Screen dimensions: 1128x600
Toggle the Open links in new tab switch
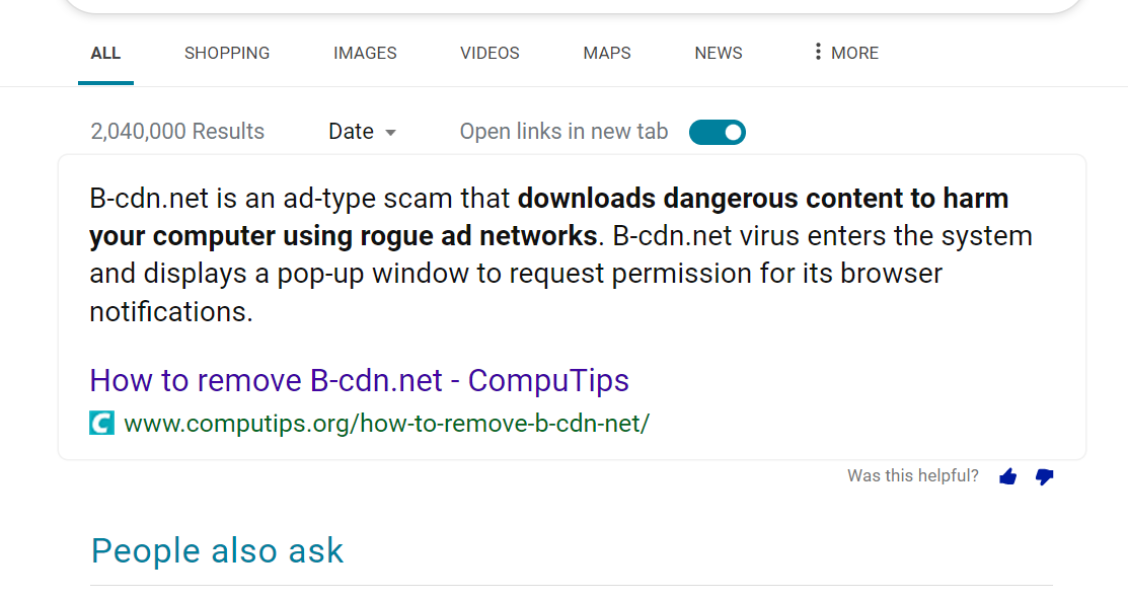tap(716, 131)
